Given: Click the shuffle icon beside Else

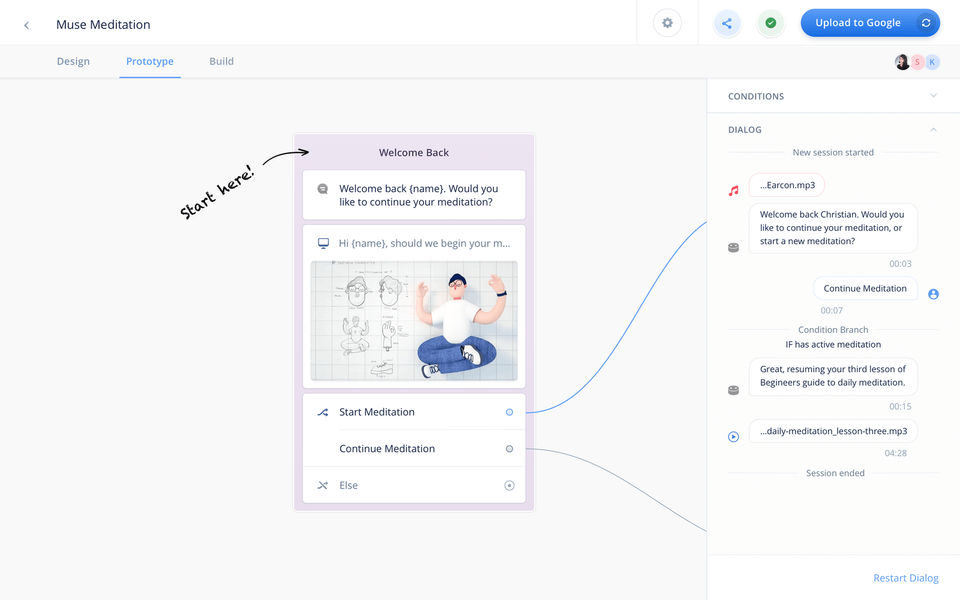Looking at the screenshot, I should coord(323,486).
